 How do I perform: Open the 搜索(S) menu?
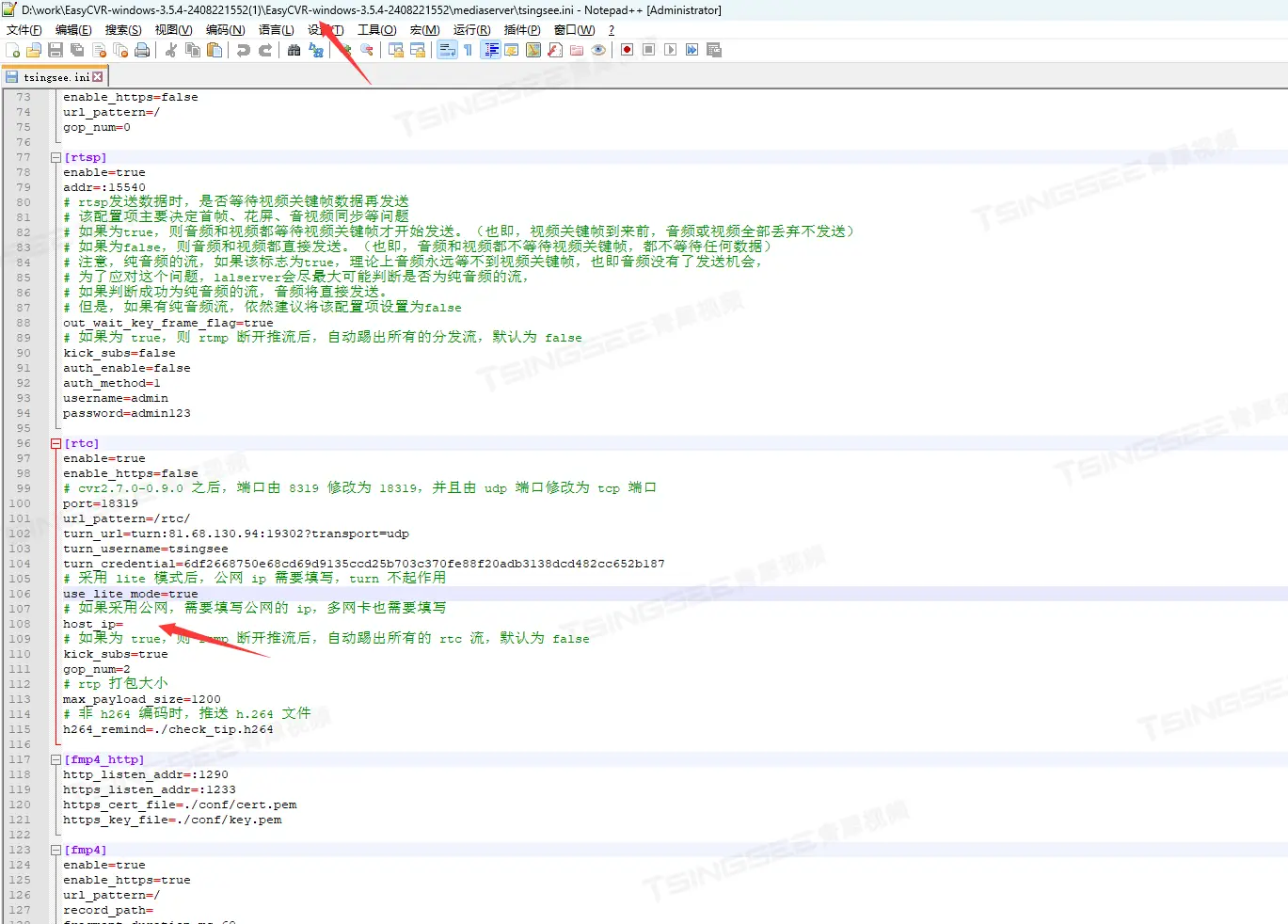click(x=123, y=30)
